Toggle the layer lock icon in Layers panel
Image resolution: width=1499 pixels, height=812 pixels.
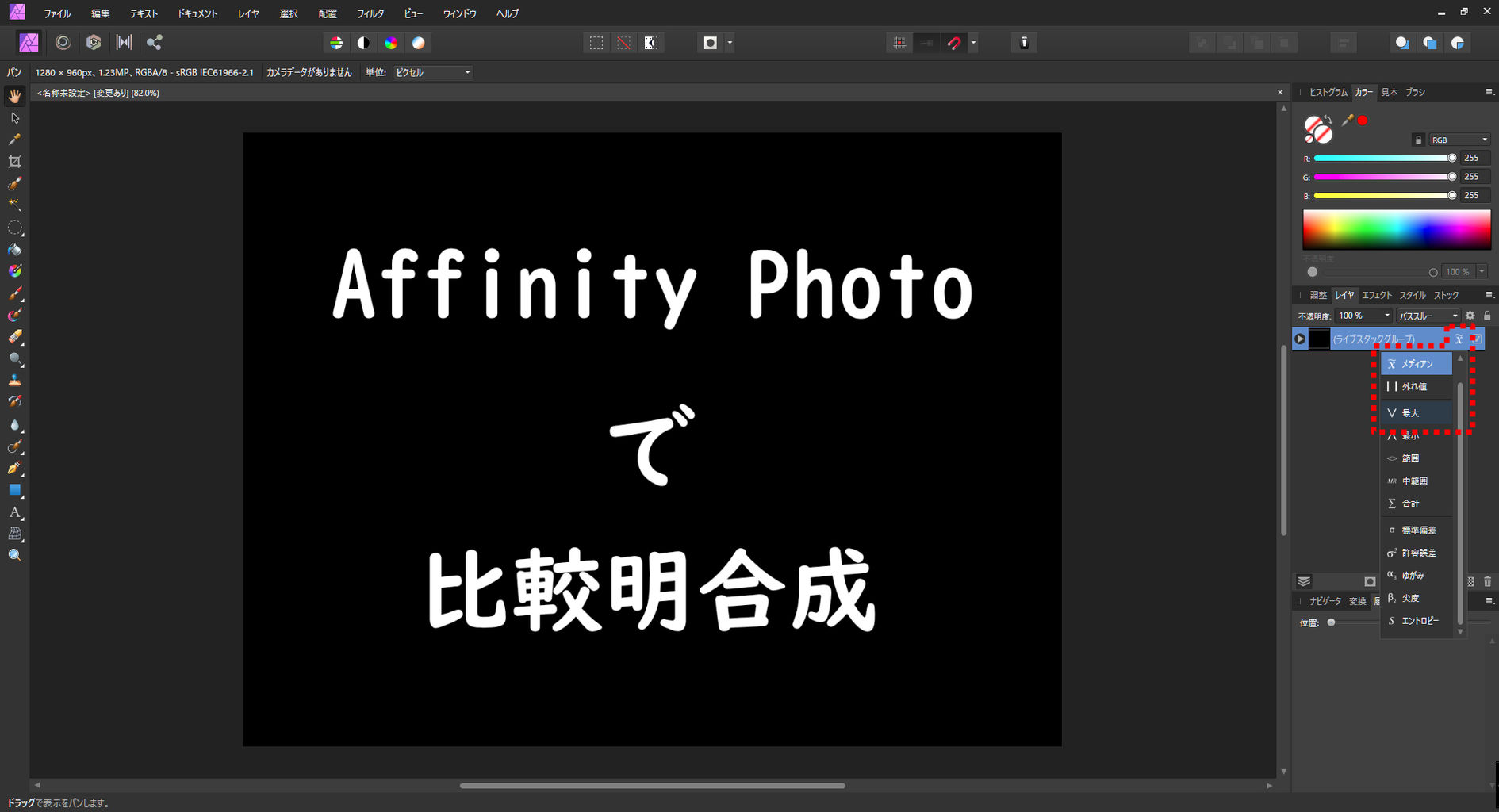coord(1487,316)
